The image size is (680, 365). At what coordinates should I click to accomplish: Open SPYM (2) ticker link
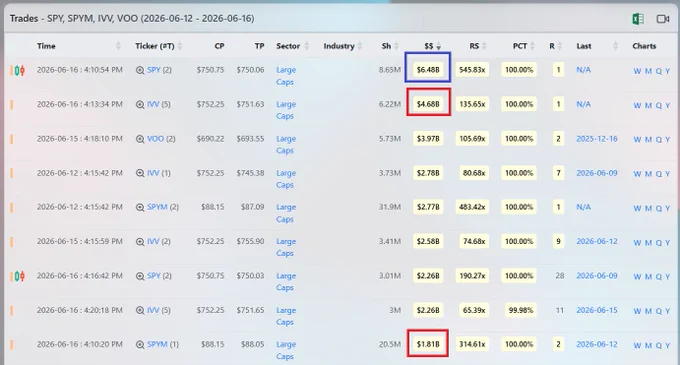pyautogui.click(x=157, y=207)
